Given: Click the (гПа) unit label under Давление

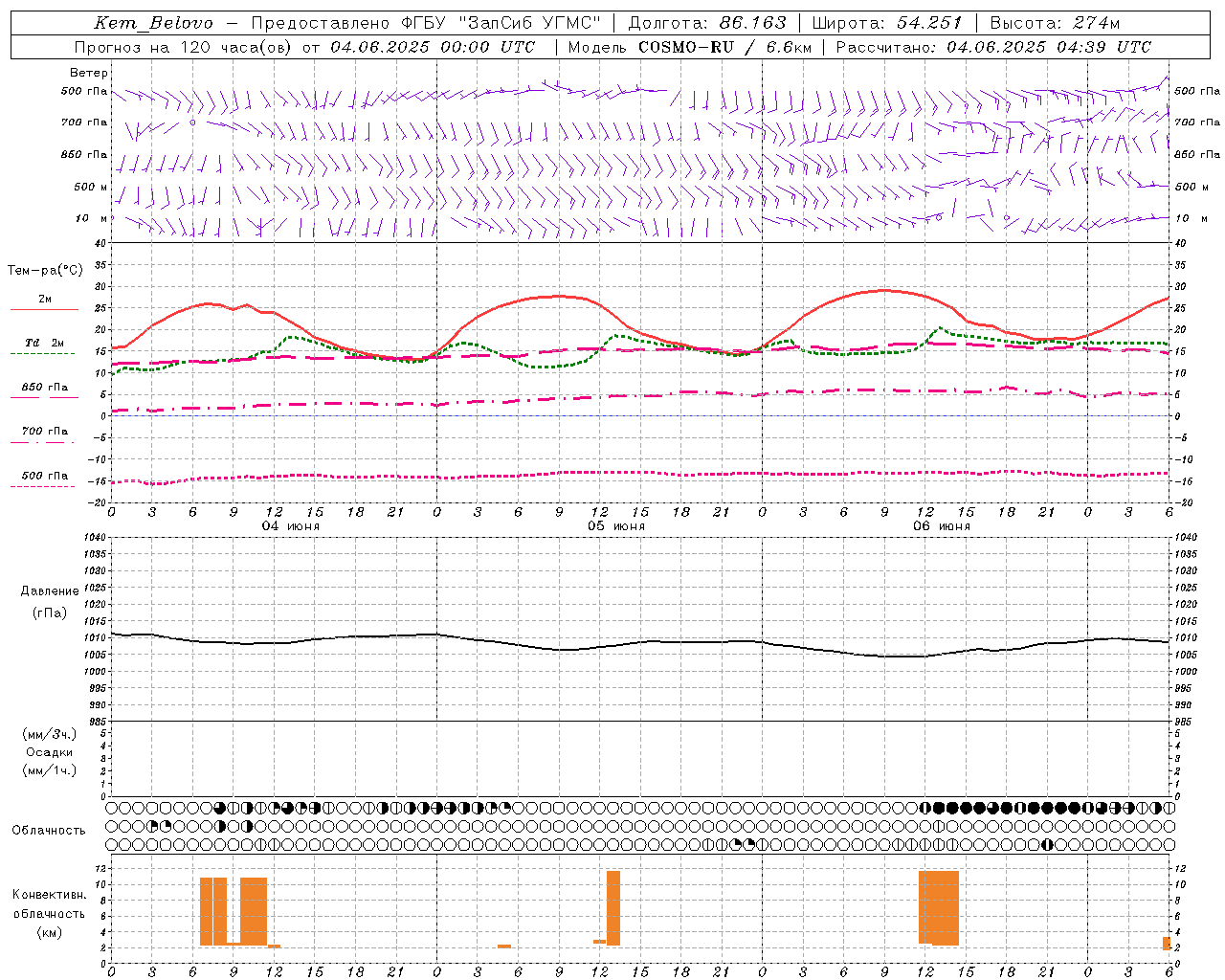Looking at the screenshot, I should 50,612.
